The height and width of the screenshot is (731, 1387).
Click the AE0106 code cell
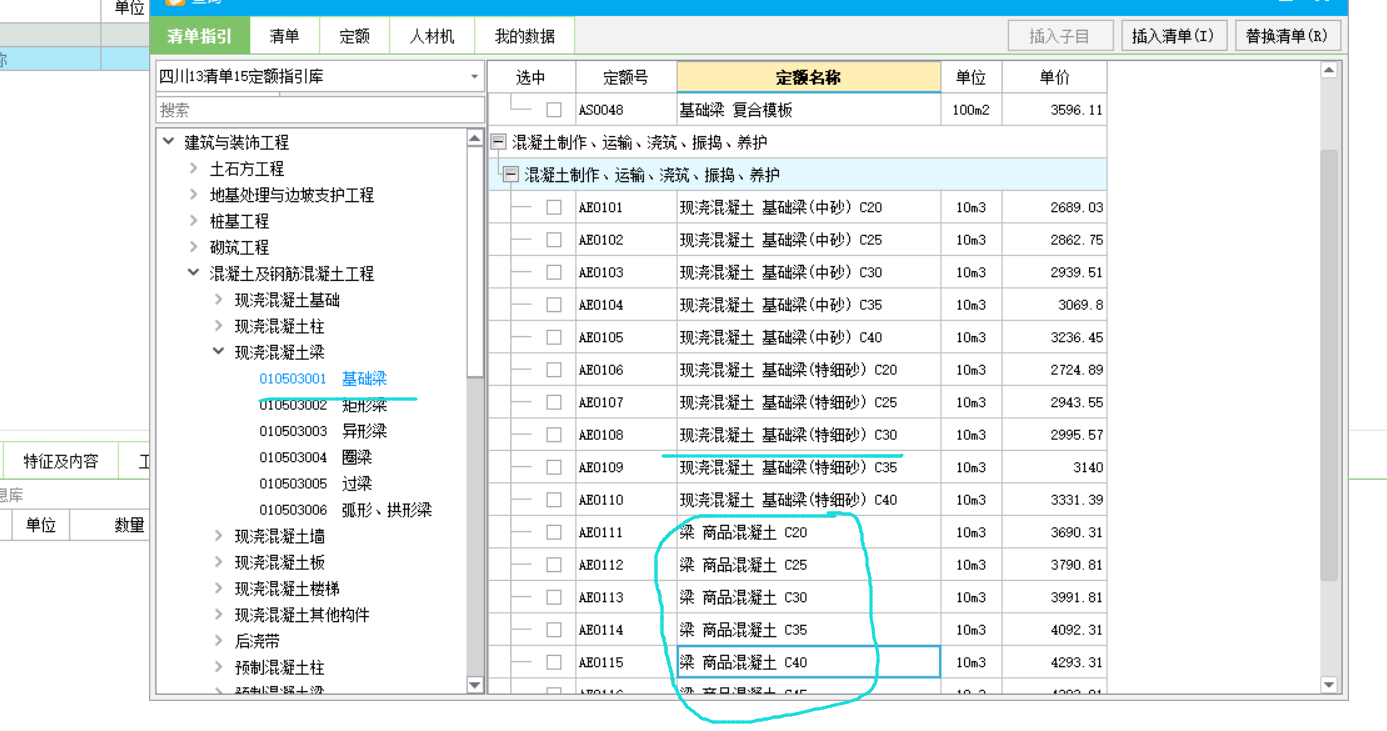(x=626, y=370)
